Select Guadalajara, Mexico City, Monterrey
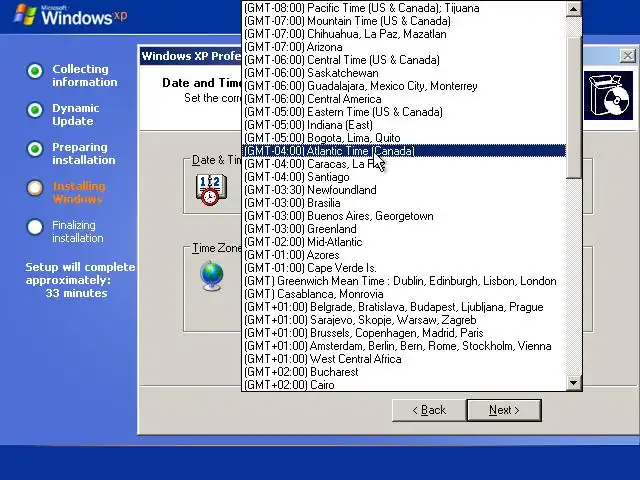640x480 pixels. point(404,86)
